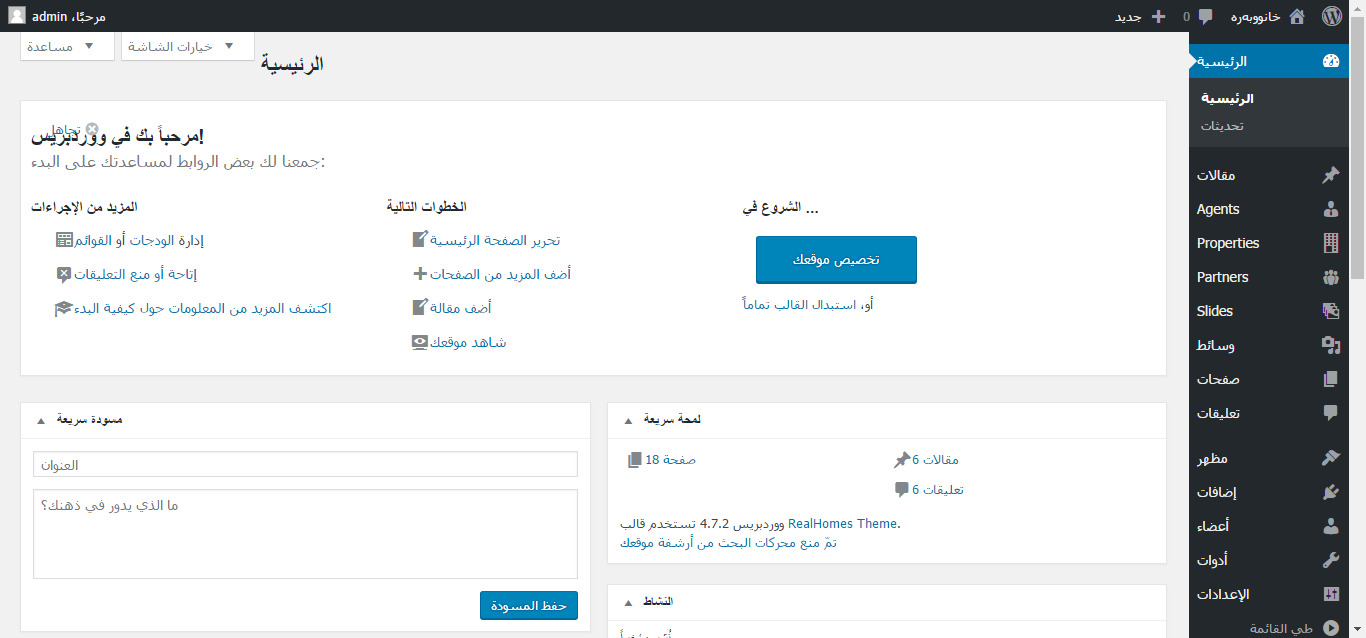
Task: Open the خيارات الشاشة dropdown
Action: 188,46
